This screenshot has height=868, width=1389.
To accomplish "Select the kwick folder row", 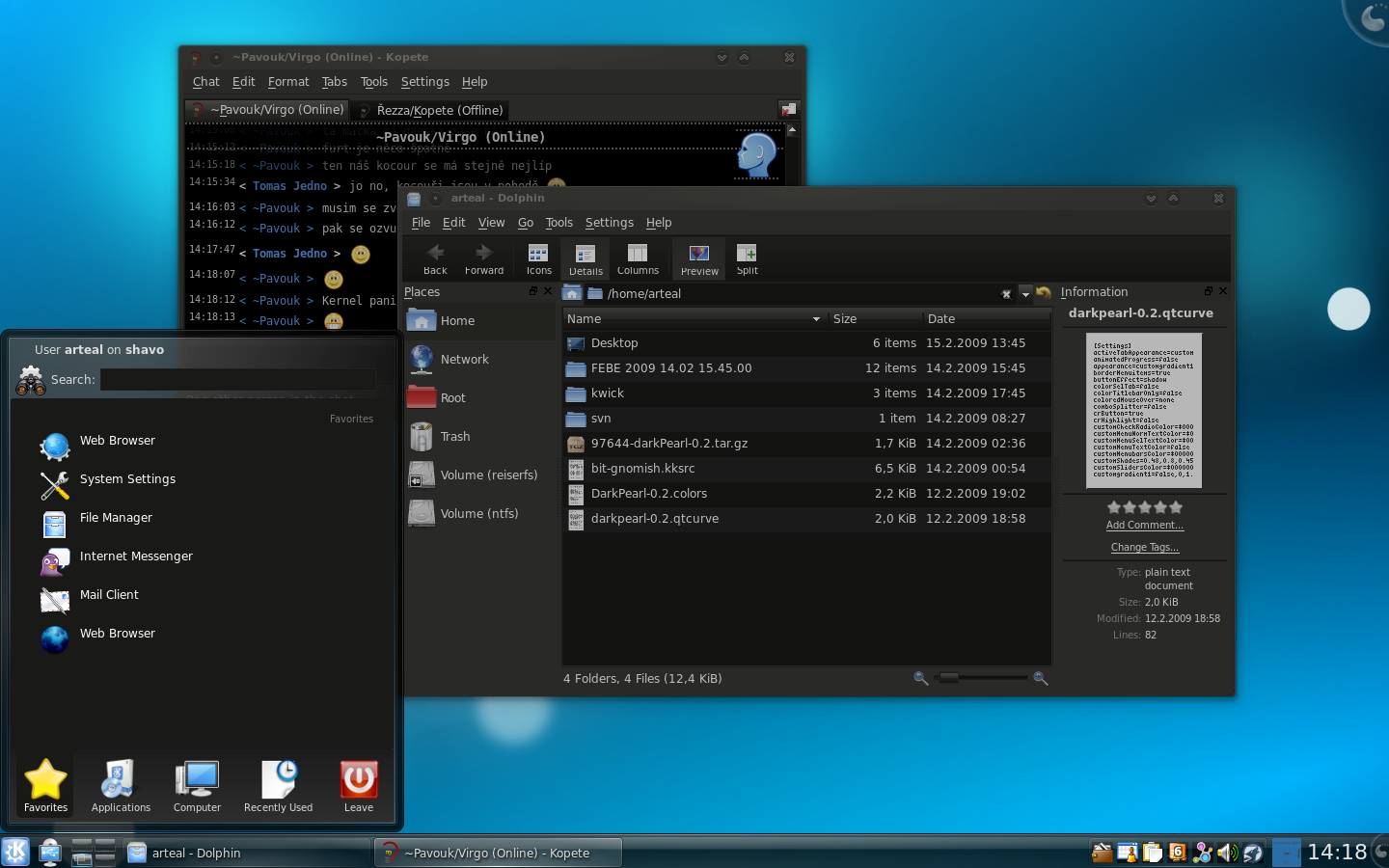I will click(x=806, y=393).
